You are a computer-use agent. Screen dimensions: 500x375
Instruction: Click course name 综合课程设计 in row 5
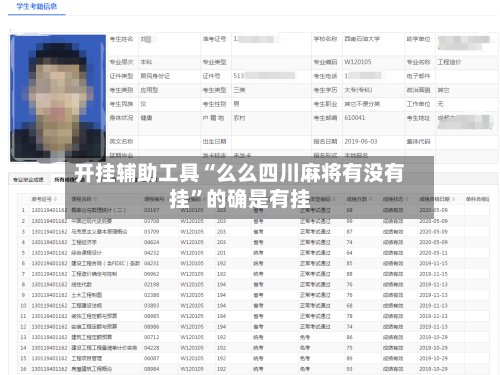coord(86,253)
